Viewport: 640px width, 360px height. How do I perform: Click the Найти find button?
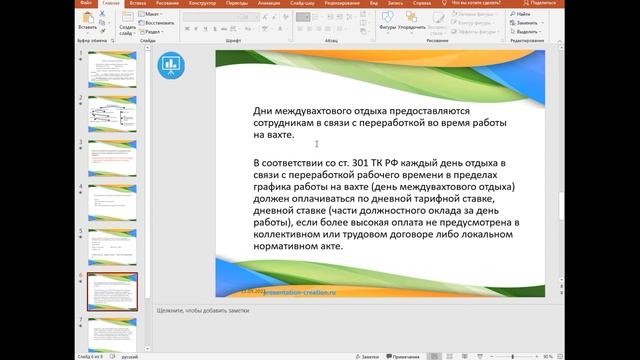pos(520,14)
